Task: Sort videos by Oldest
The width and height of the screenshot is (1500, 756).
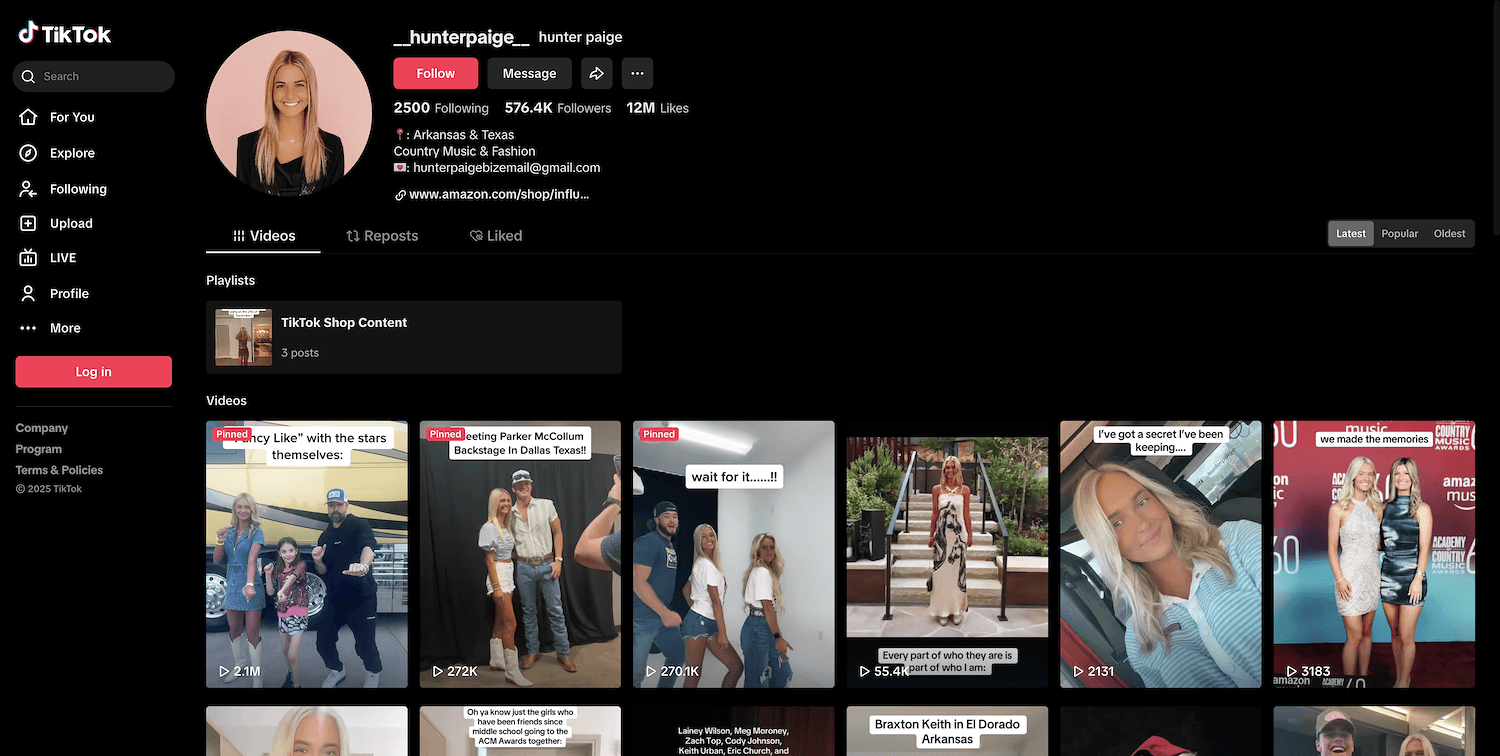Action: [x=1449, y=233]
